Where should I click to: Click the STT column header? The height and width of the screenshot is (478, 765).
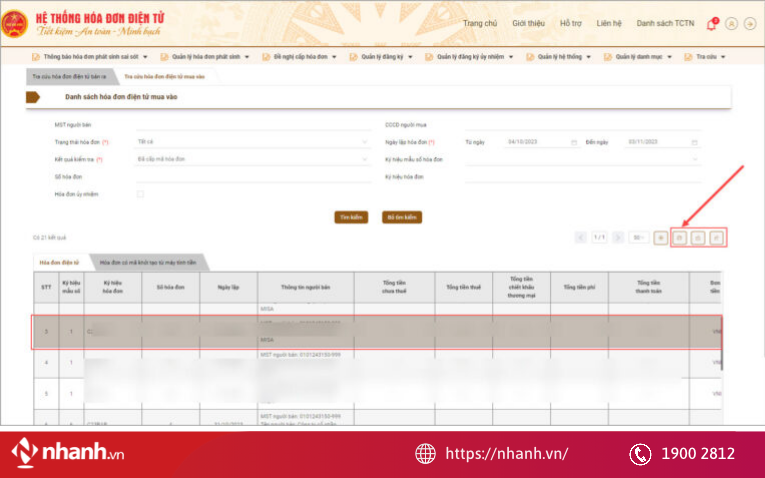(46, 287)
